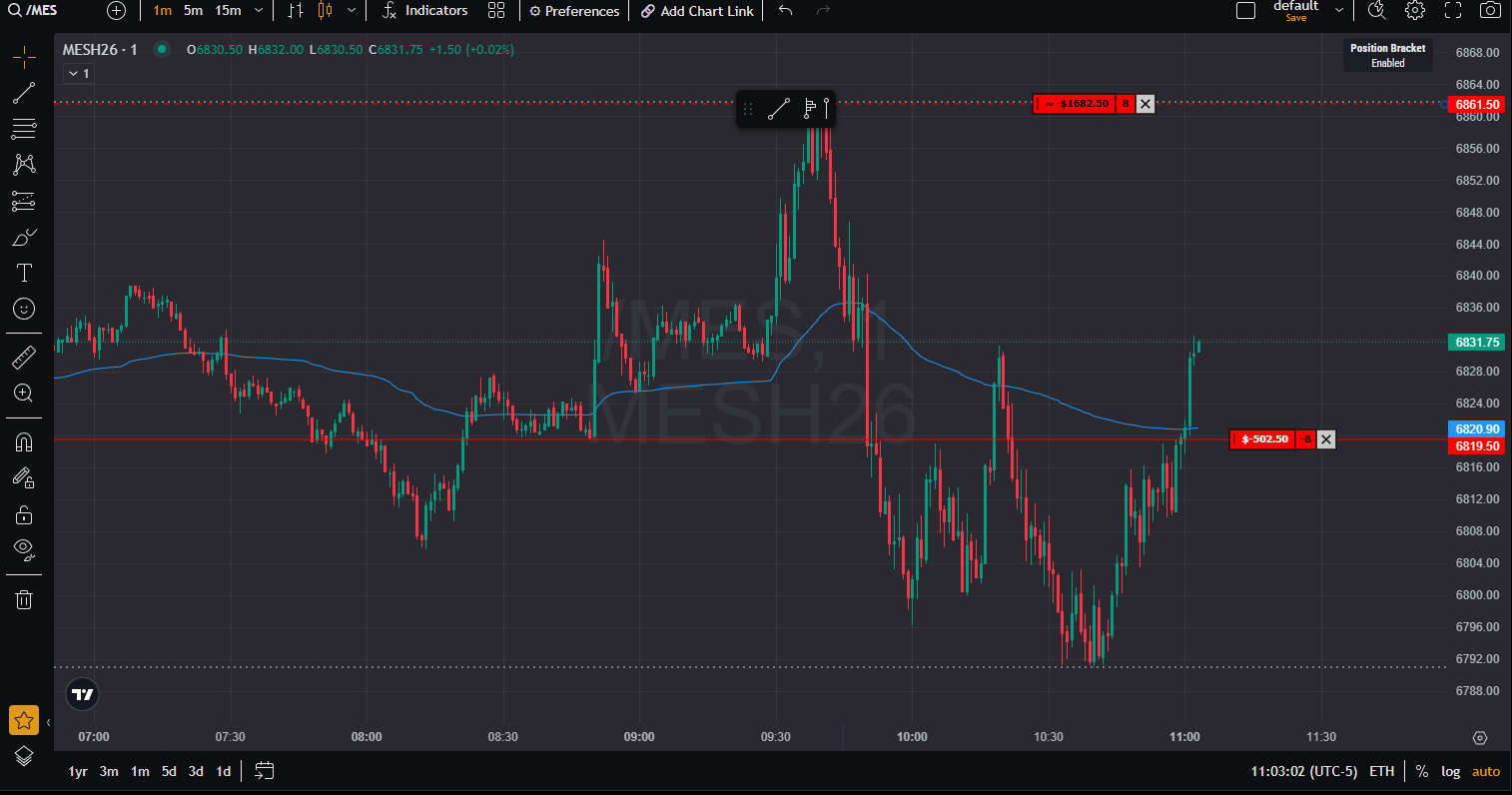Activate the magnet snap mode
This screenshot has height=795, width=1512.
(x=24, y=441)
